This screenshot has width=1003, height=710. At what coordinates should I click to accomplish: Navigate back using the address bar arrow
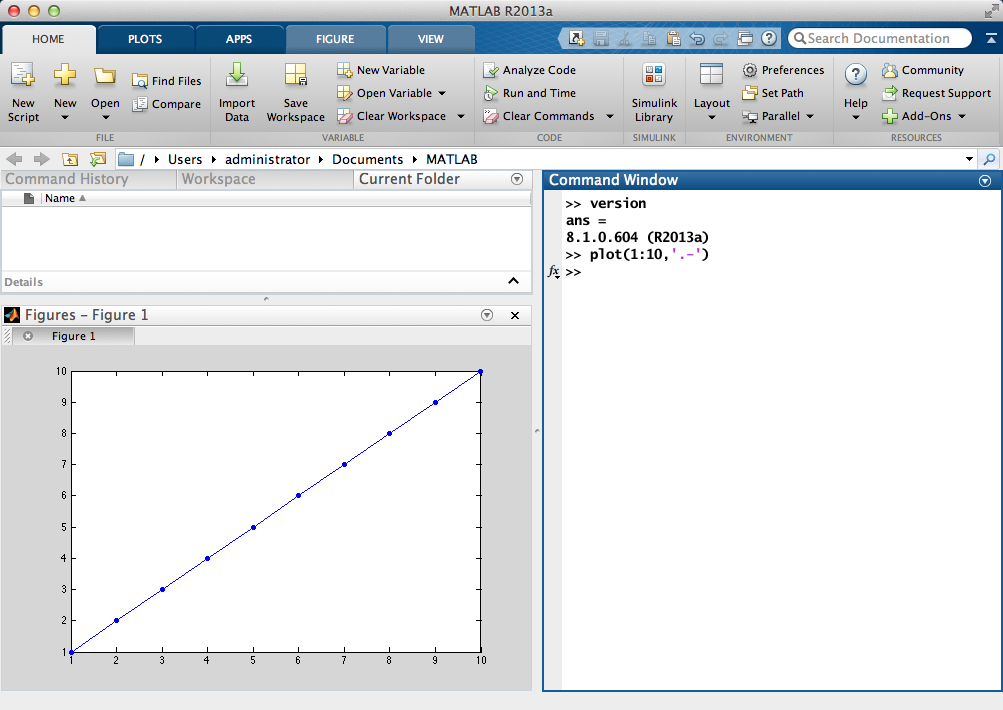pyautogui.click(x=14, y=159)
